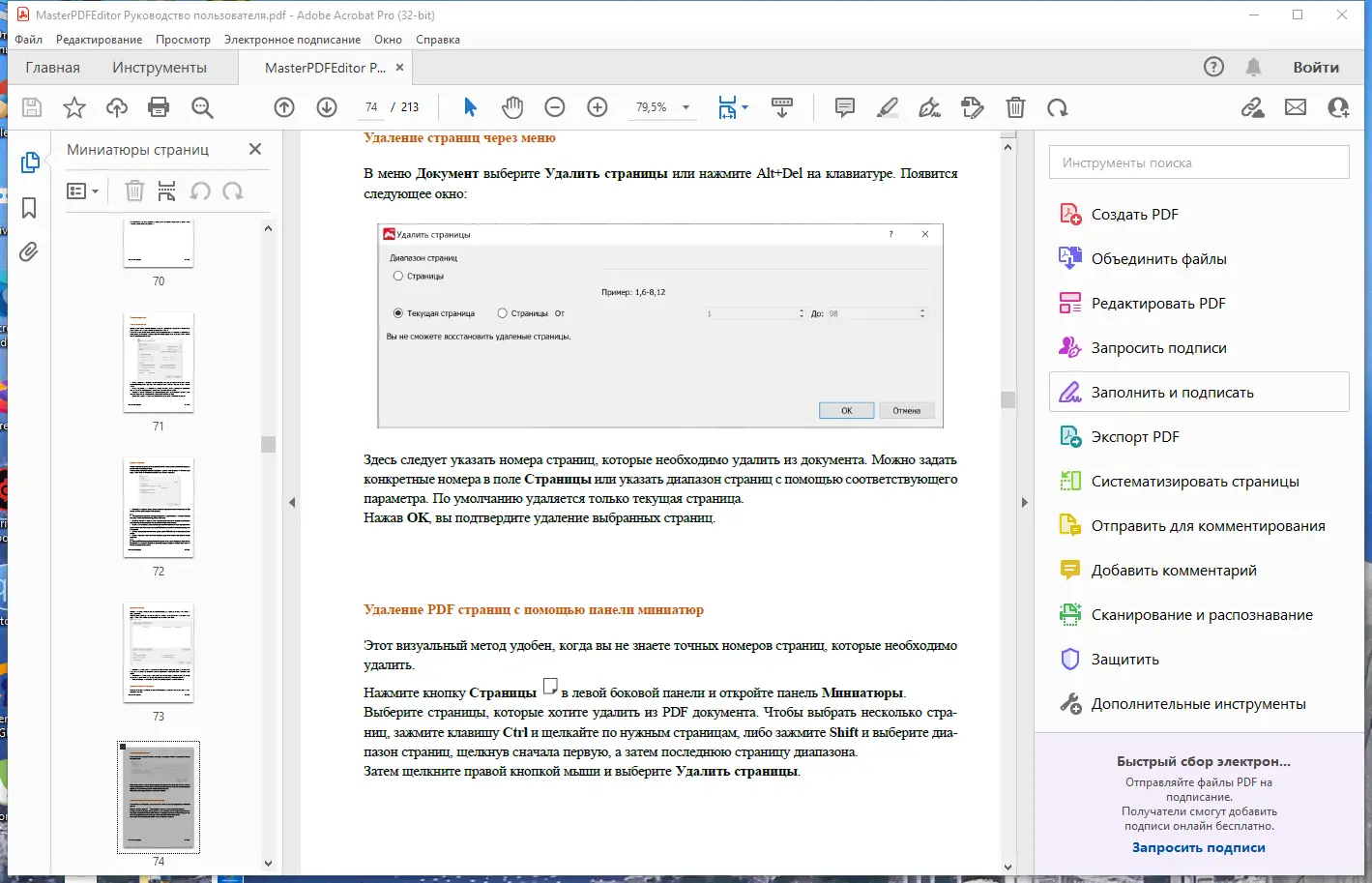Click the Zoom in plus icon
The image size is (1372, 883).
pyautogui.click(x=598, y=107)
